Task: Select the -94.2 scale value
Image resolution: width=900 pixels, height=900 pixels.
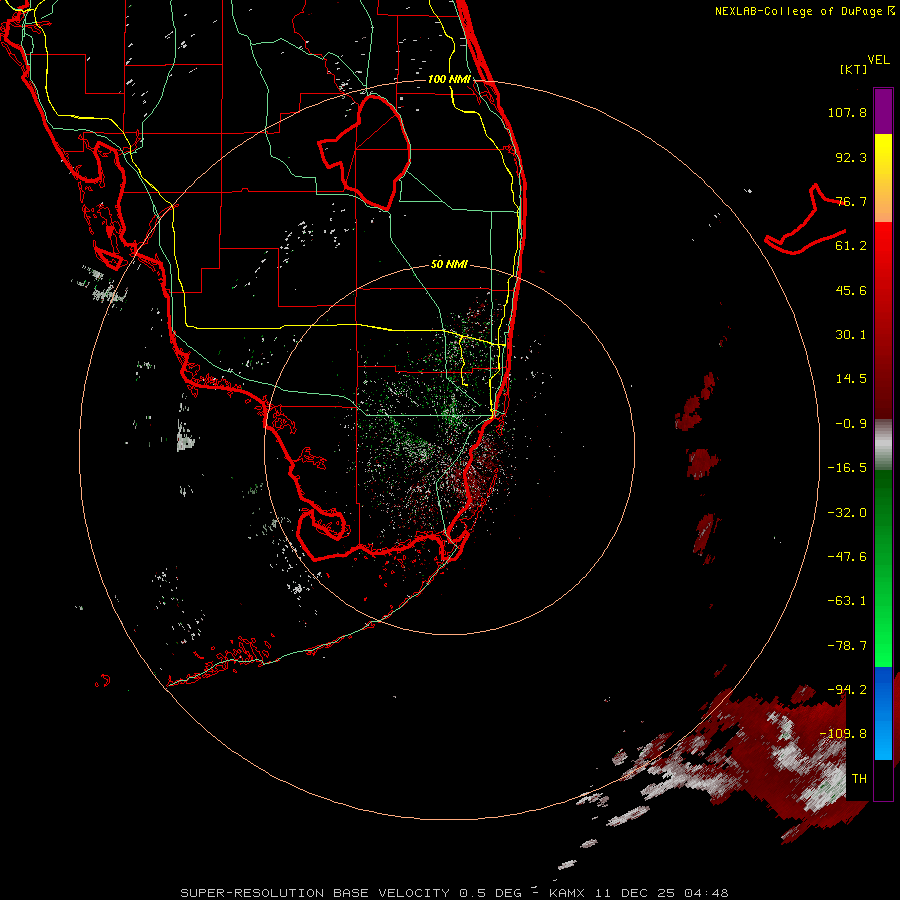Action: [x=847, y=690]
